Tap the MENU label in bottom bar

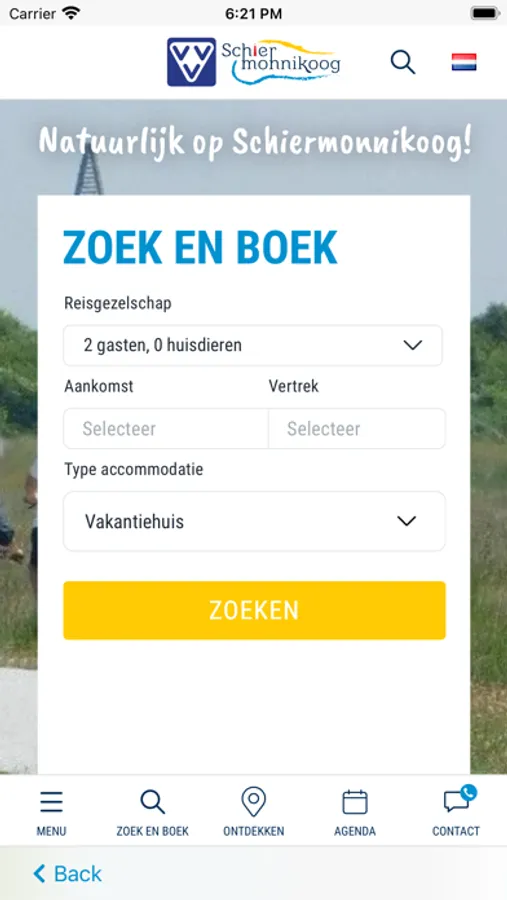pos(51,831)
